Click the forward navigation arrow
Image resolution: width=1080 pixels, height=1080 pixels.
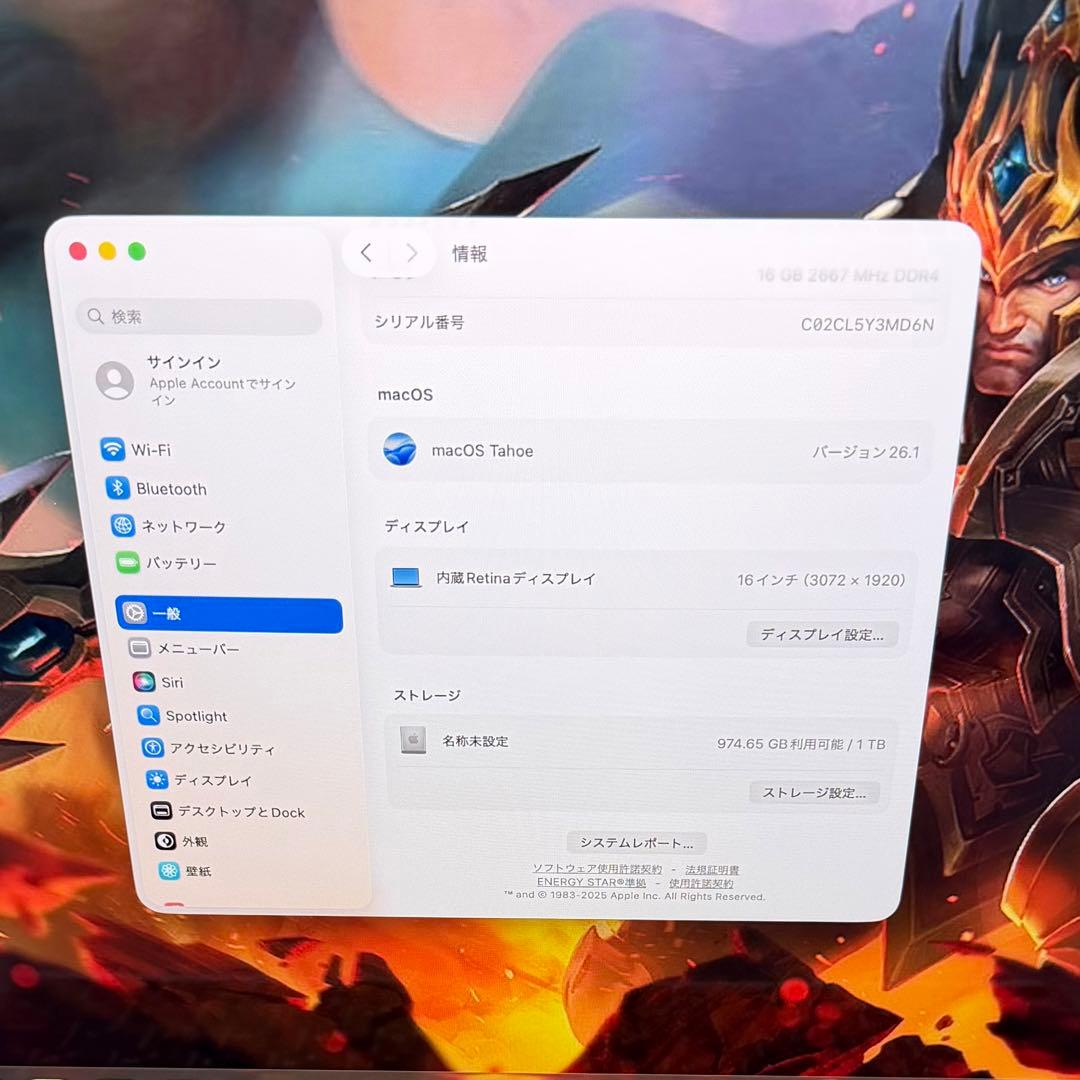pyautogui.click(x=411, y=253)
